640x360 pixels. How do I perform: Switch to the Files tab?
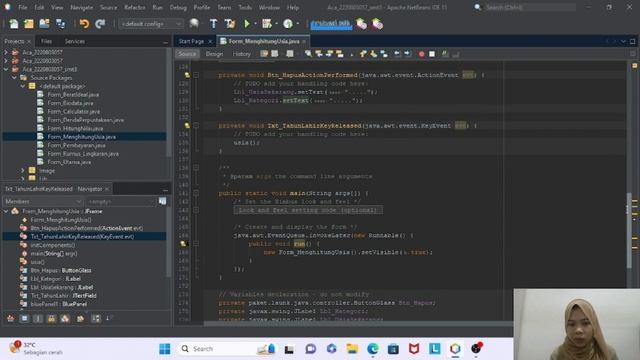47,41
